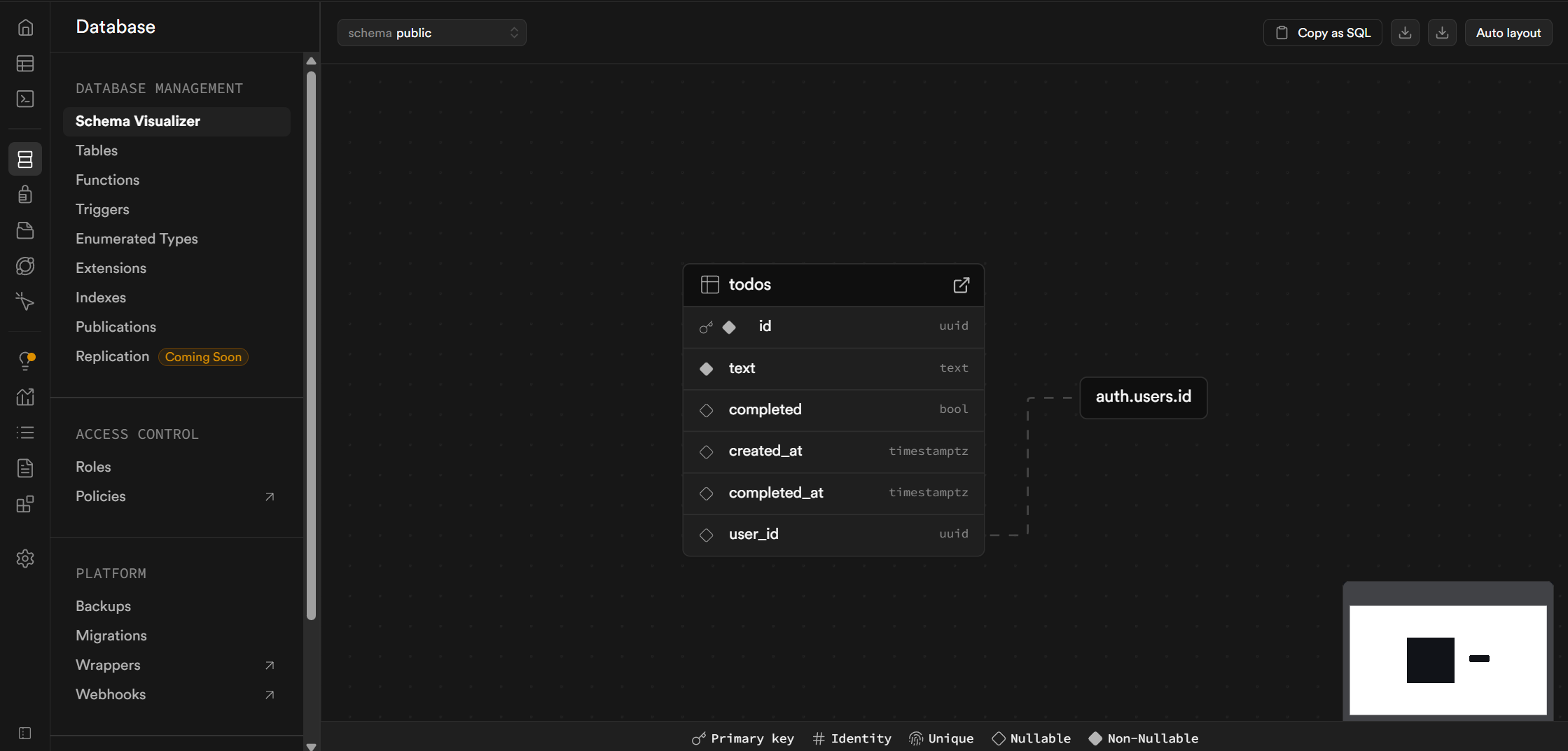Open the Roles link
The width and height of the screenshot is (1568, 751).
click(x=93, y=467)
